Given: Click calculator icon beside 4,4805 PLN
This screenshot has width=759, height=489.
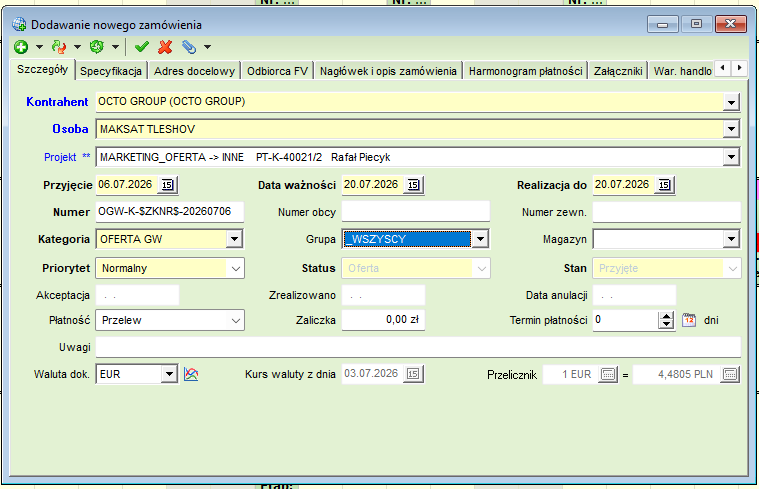Looking at the screenshot, I should 730,374.
